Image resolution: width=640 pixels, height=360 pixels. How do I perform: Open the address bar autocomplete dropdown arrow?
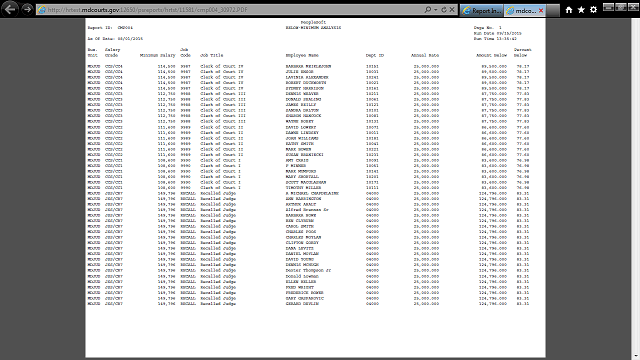(x=436, y=9)
